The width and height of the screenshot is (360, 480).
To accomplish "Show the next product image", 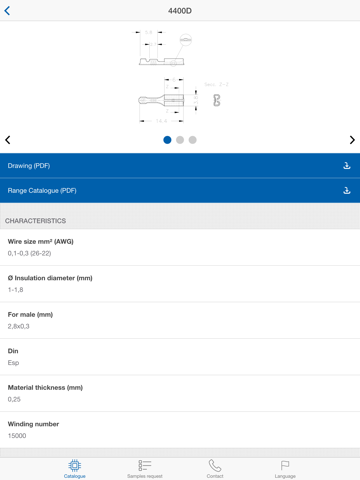I will 352,140.
